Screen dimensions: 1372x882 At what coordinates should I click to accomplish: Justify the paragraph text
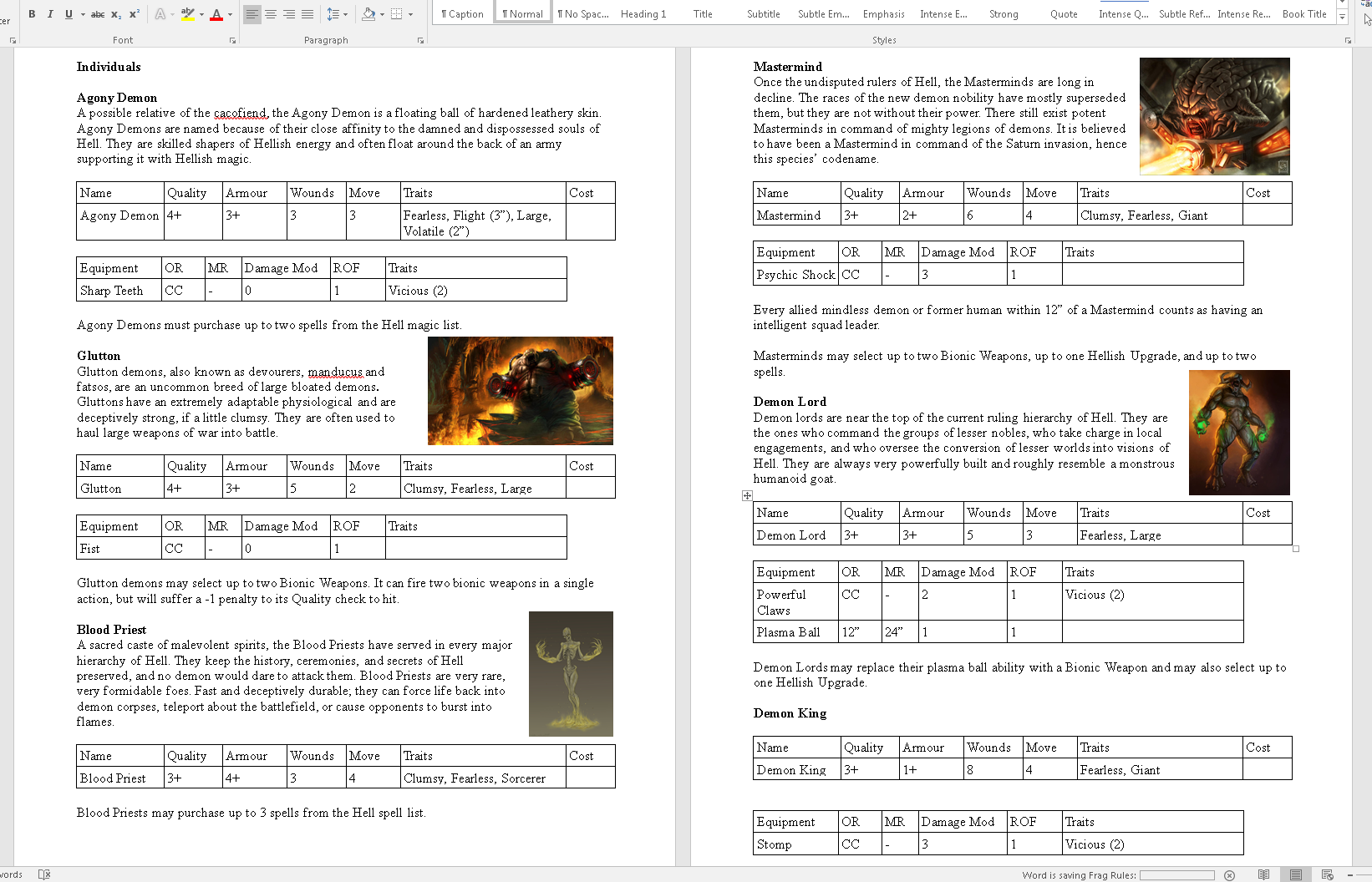click(307, 14)
